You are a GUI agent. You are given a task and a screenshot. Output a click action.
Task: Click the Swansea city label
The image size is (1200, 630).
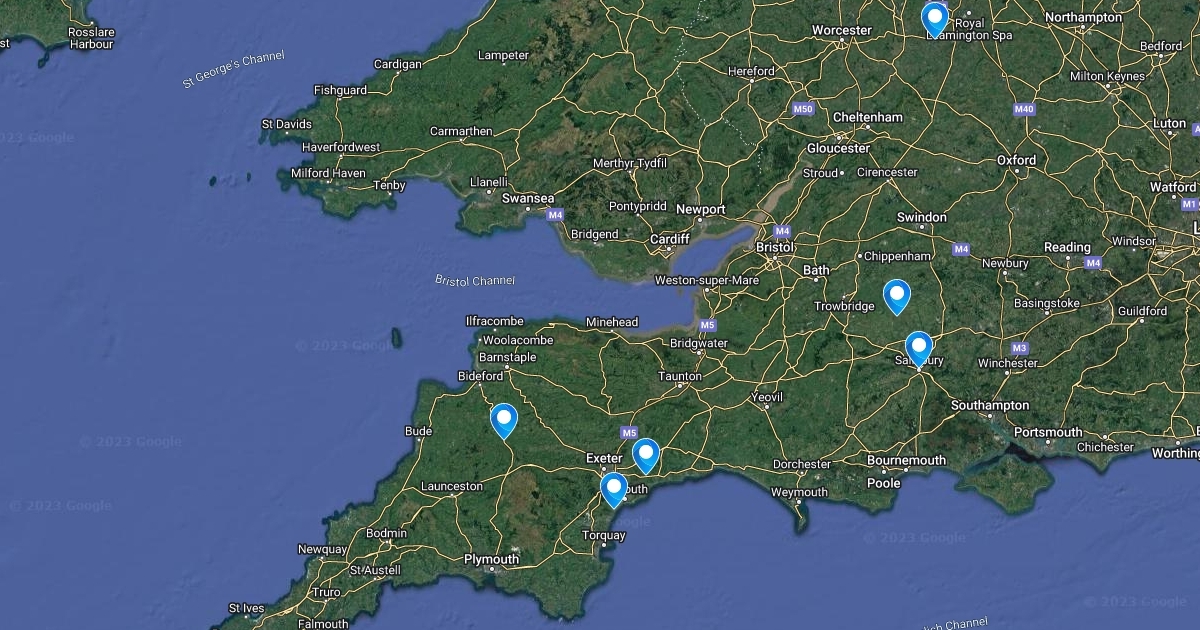tap(527, 198)
